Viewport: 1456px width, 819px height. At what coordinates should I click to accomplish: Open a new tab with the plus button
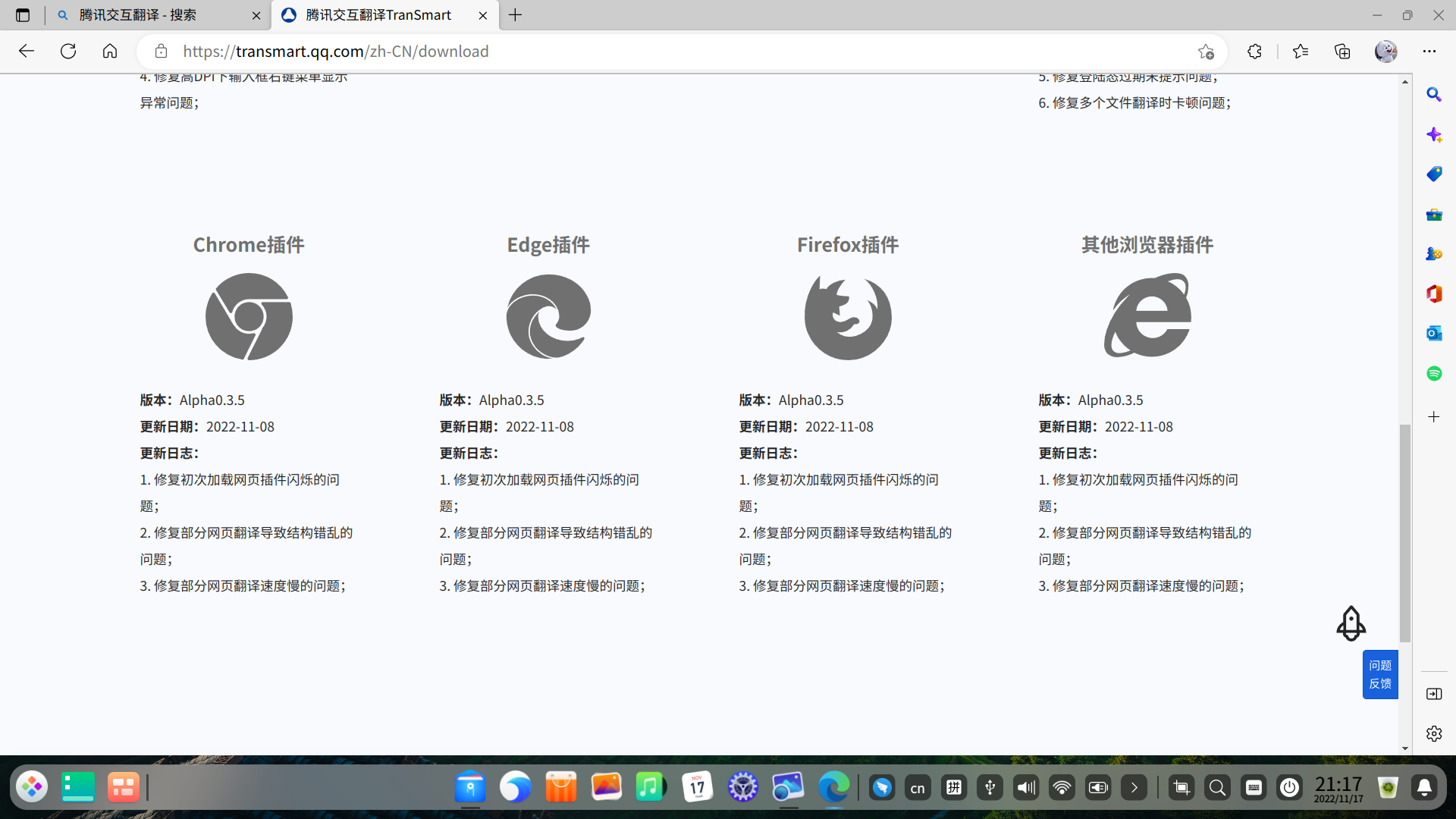pyautogui.click(x=516, y=14)
